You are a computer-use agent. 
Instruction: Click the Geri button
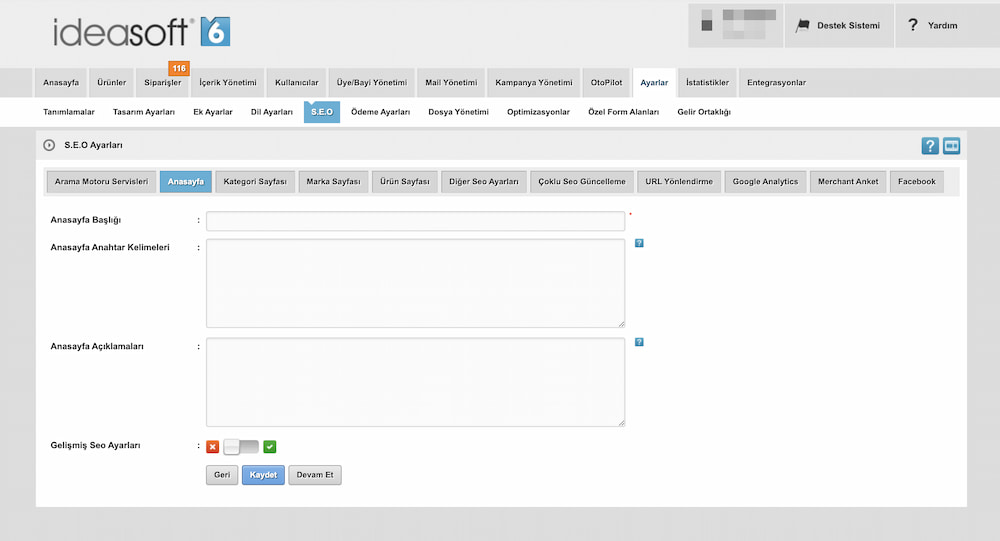point(221,475)
